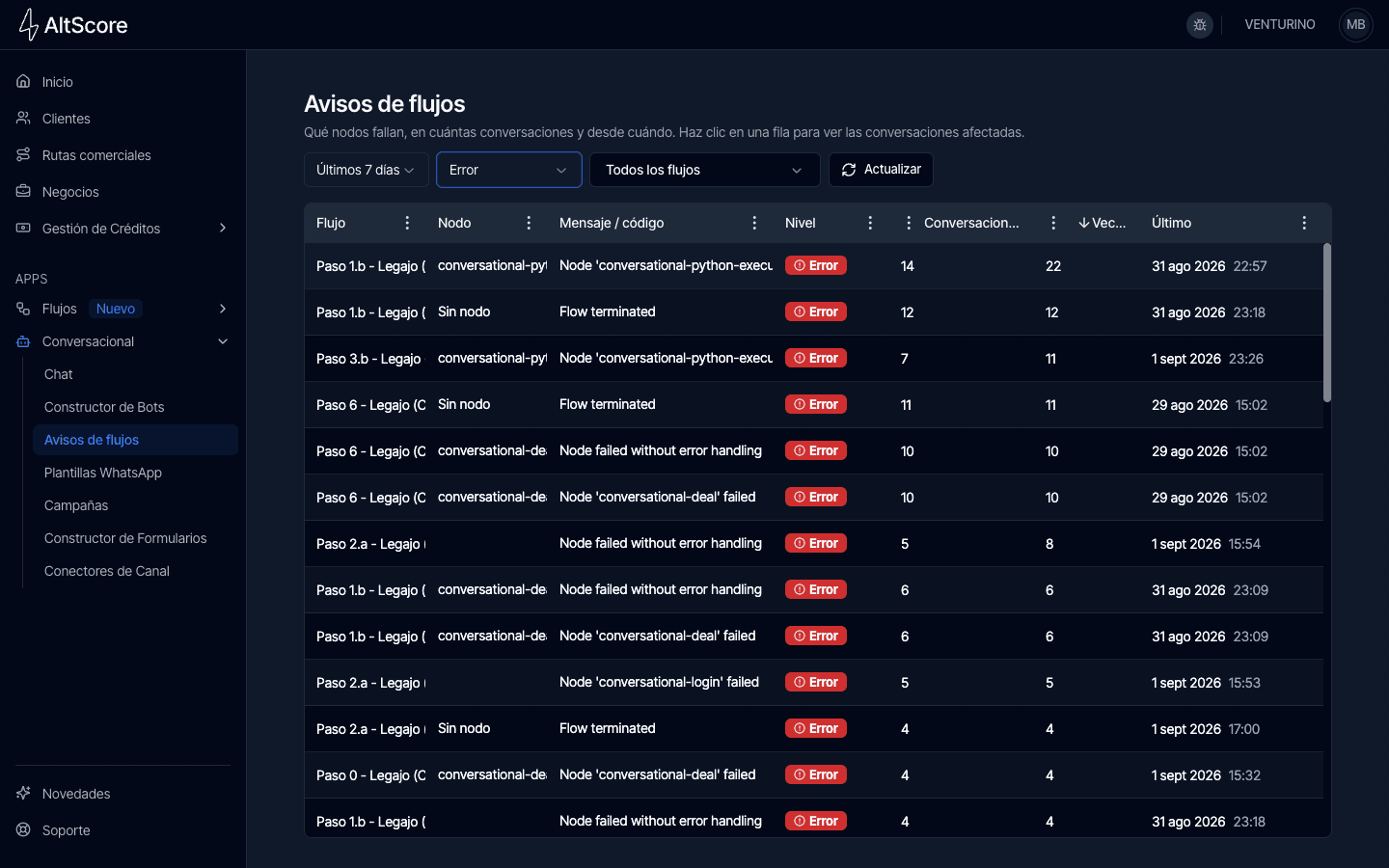Open the row last seen '1 sept 2026 15:54'

click(x=814, y=544)
